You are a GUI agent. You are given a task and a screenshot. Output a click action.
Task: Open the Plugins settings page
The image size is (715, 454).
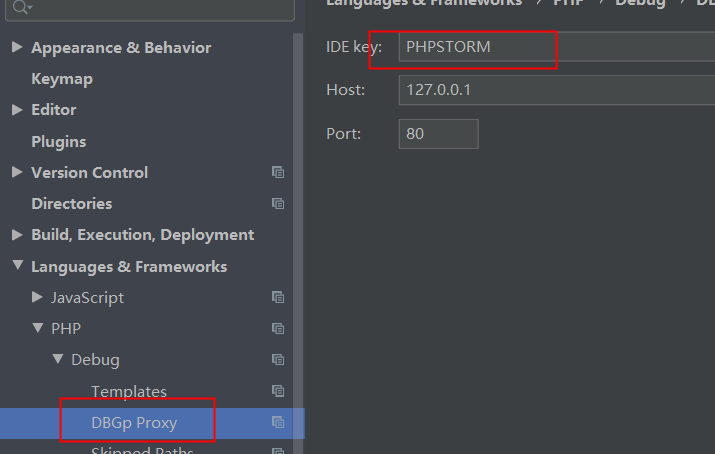click(59, 141)
